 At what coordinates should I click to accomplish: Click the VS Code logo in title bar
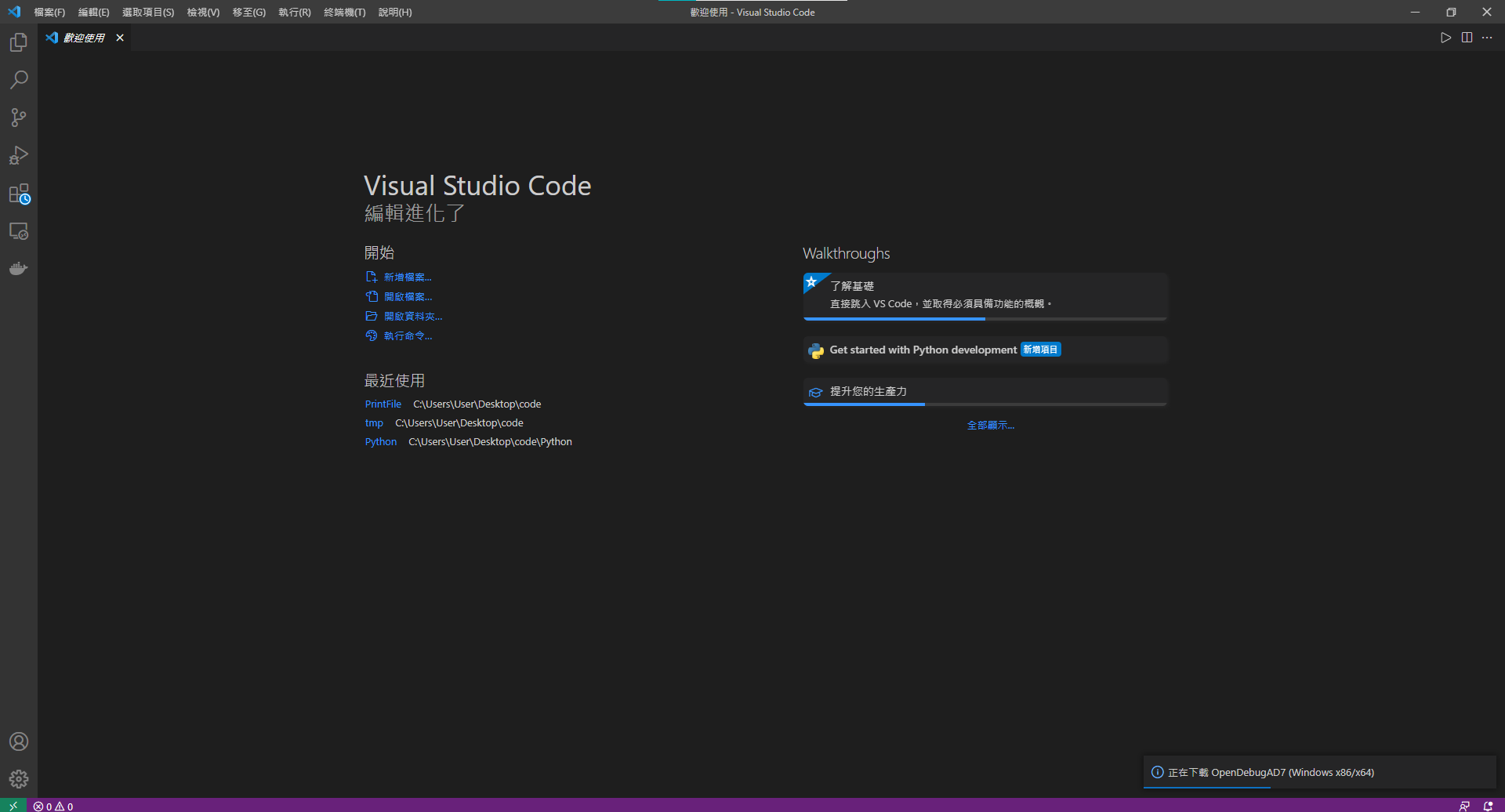pos(14,12)
